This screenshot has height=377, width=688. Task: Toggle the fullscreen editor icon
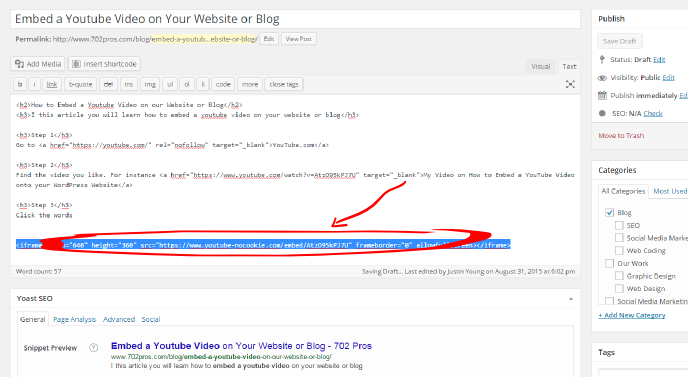click(570, 84)
